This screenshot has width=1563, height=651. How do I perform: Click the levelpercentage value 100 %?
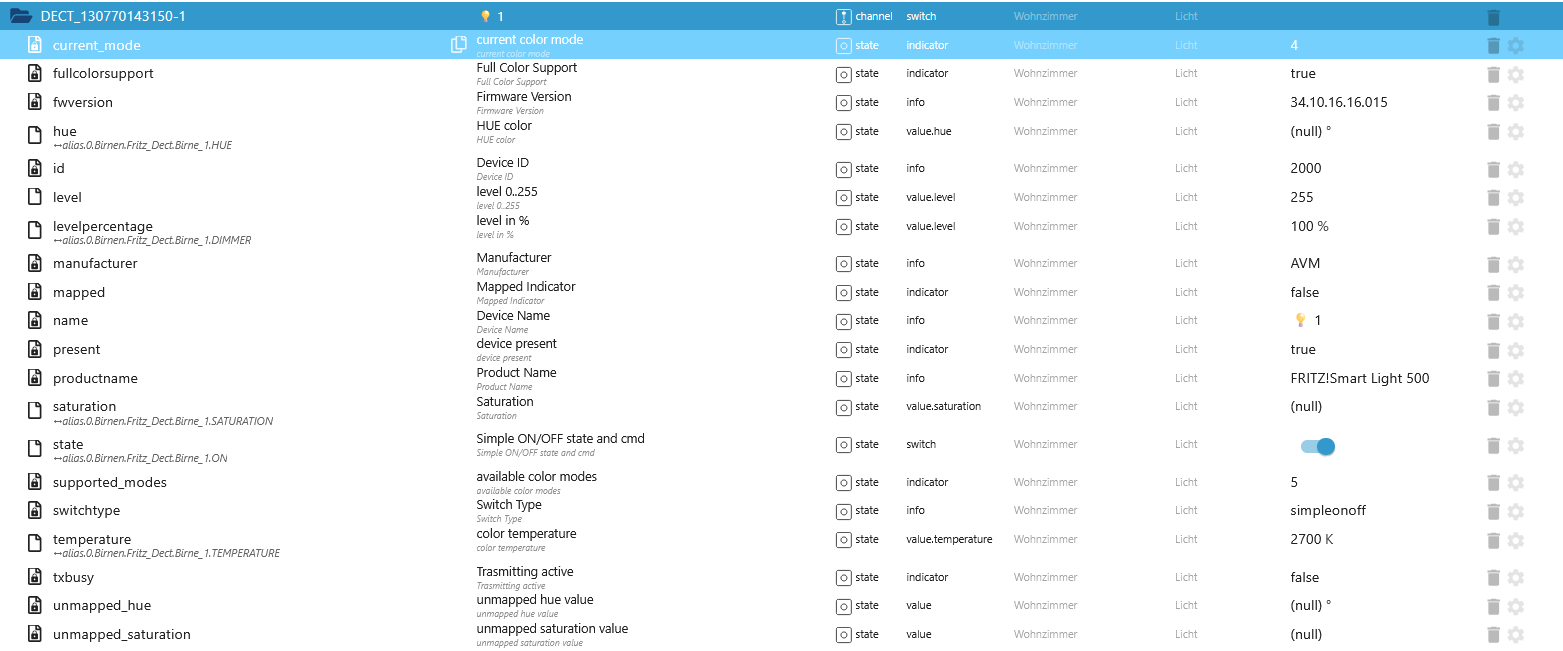1310,226
